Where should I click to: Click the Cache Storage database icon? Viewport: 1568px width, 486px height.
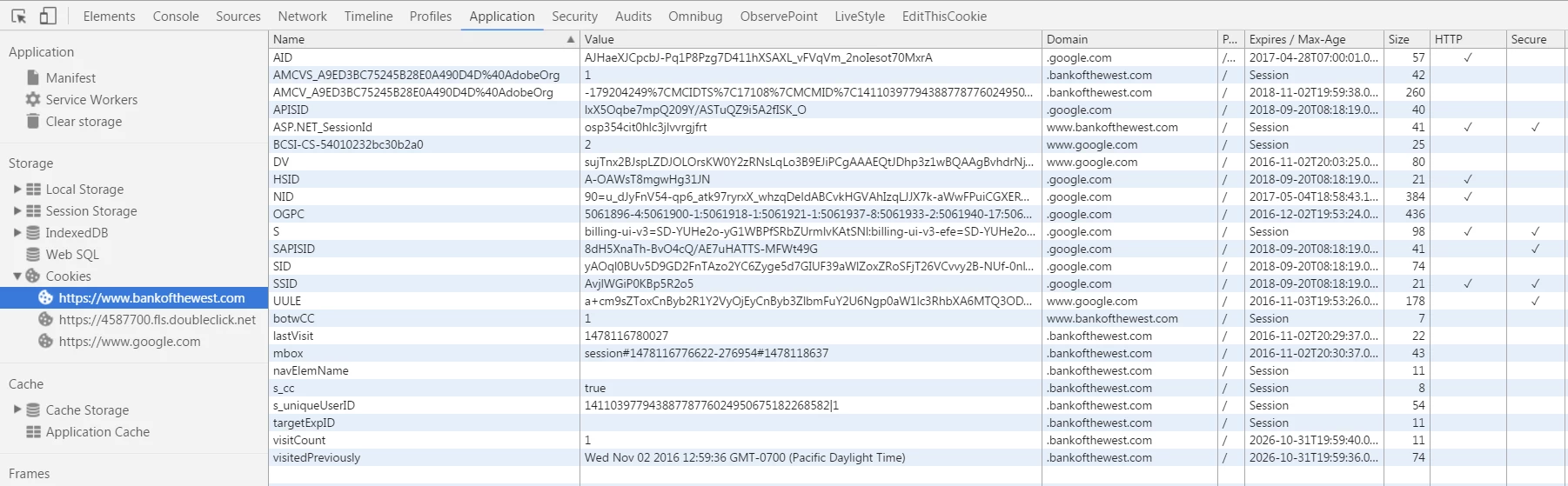[x=33, y=409]
